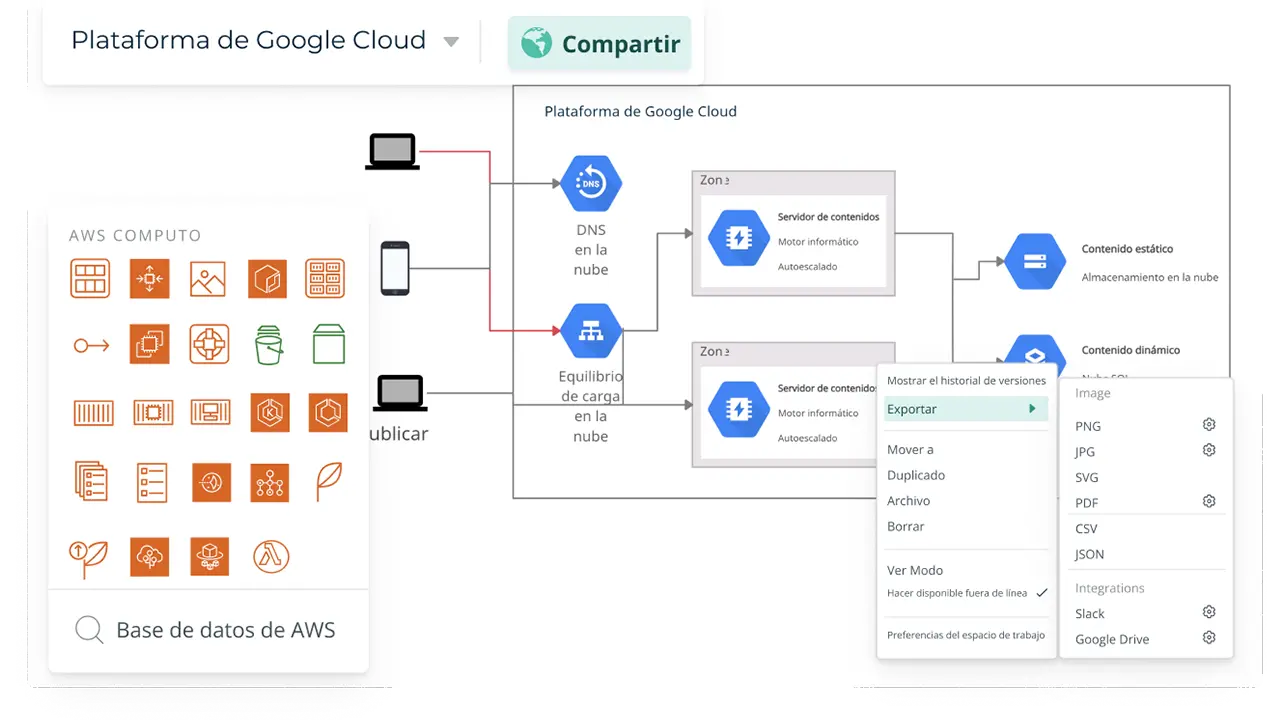
Task: Toggle Hacer disponible fuera de línea
Action: (x=967, y=593)
